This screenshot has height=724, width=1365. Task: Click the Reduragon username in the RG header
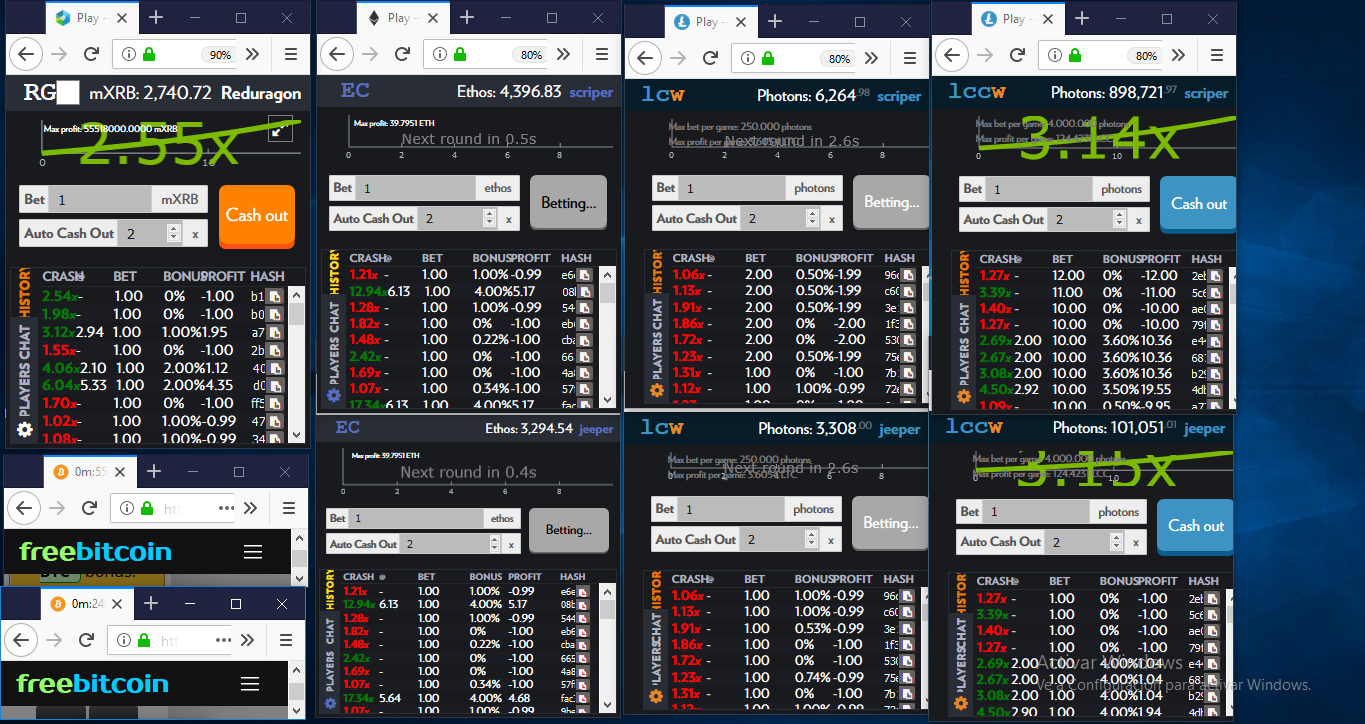click(x=261, y=93)
